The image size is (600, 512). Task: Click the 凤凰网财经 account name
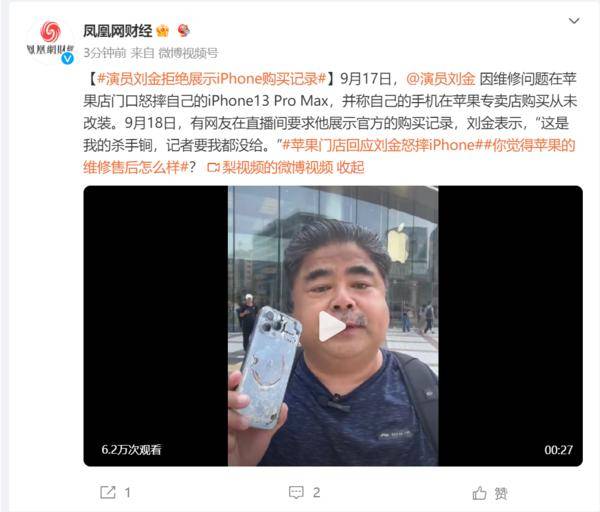[118, 31]
